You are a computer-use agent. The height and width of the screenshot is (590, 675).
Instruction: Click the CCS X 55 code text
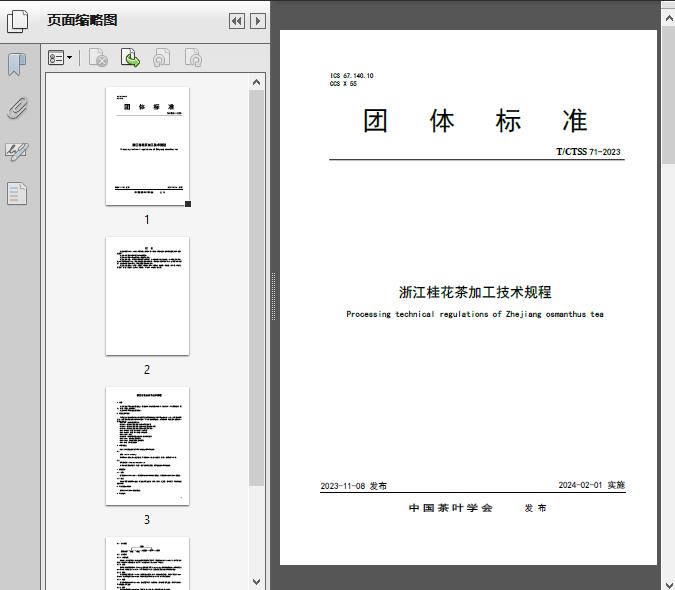pyautogui.click(x=343, y=84)
